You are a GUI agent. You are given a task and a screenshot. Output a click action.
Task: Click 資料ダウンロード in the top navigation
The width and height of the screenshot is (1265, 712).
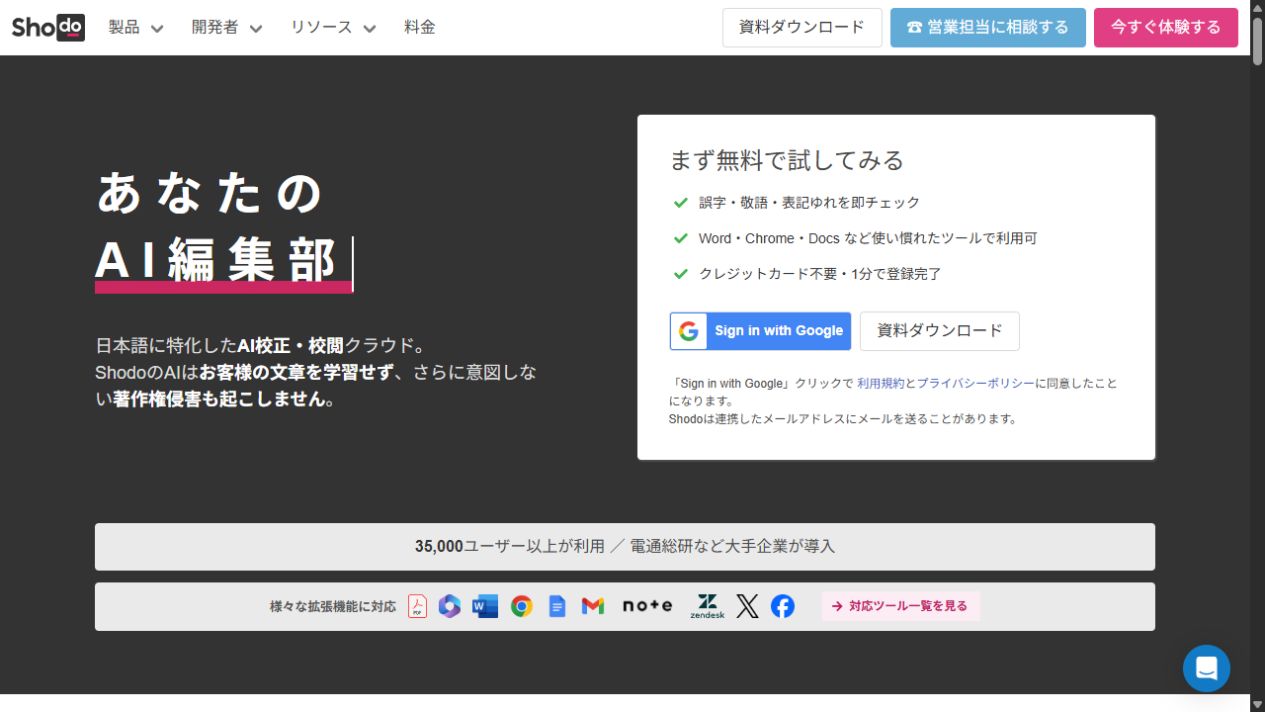[802, 27]
